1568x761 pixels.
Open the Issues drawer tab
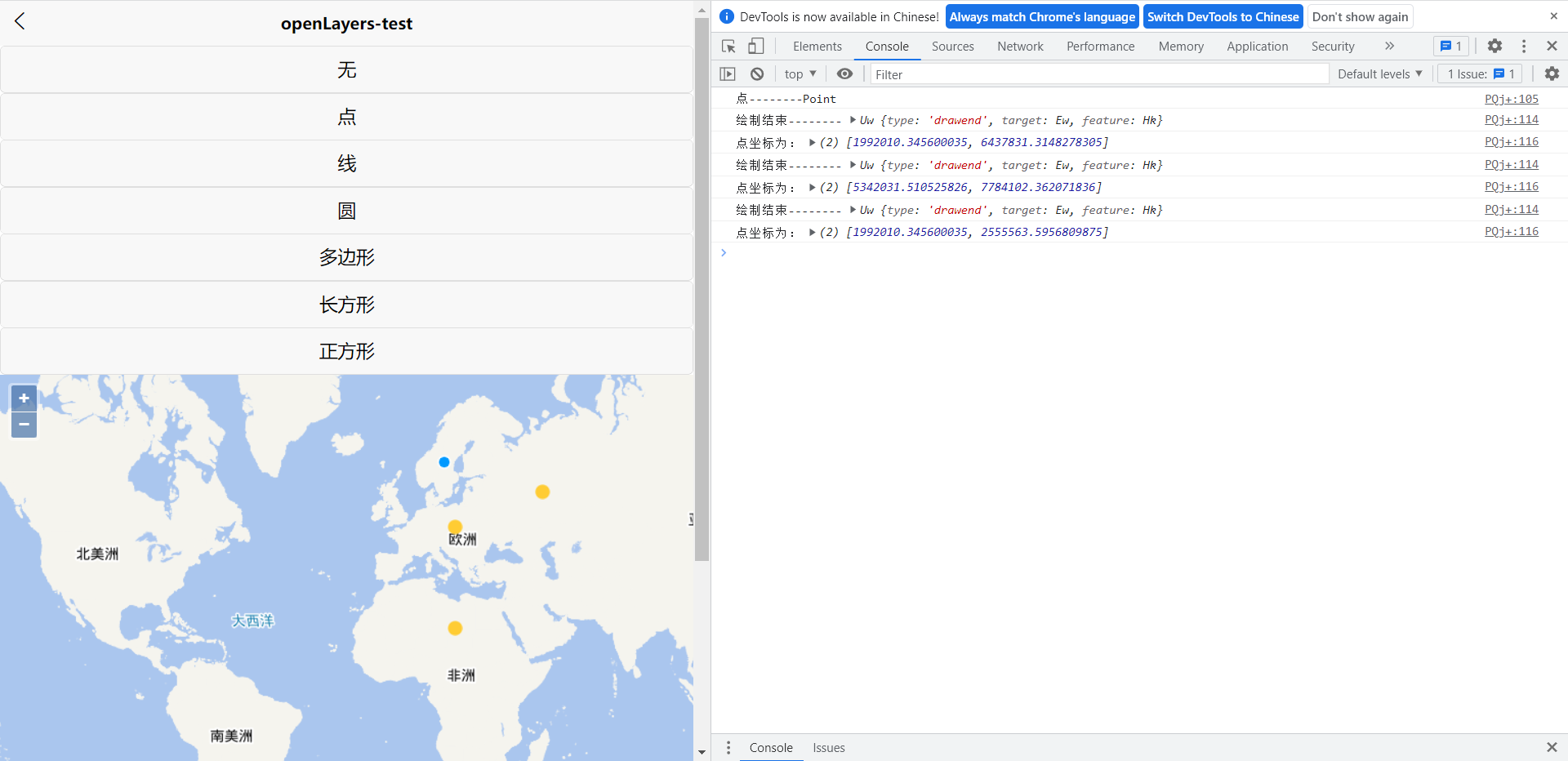point(828,748)
